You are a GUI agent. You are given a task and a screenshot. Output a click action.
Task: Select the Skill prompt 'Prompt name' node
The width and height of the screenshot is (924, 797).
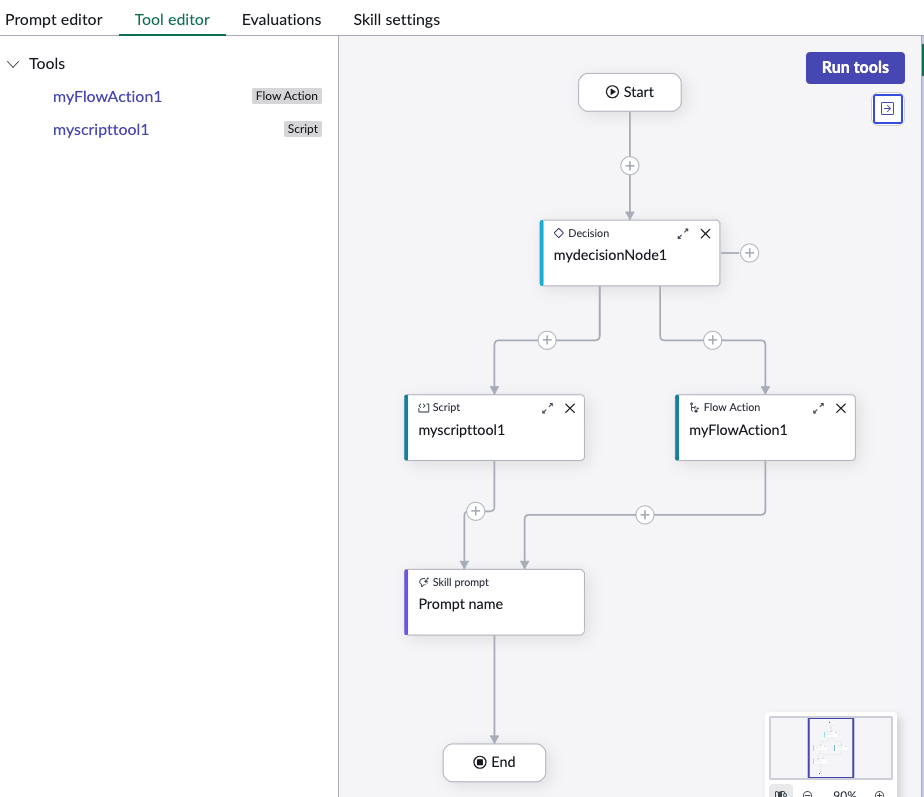click(x=494, y=602)
